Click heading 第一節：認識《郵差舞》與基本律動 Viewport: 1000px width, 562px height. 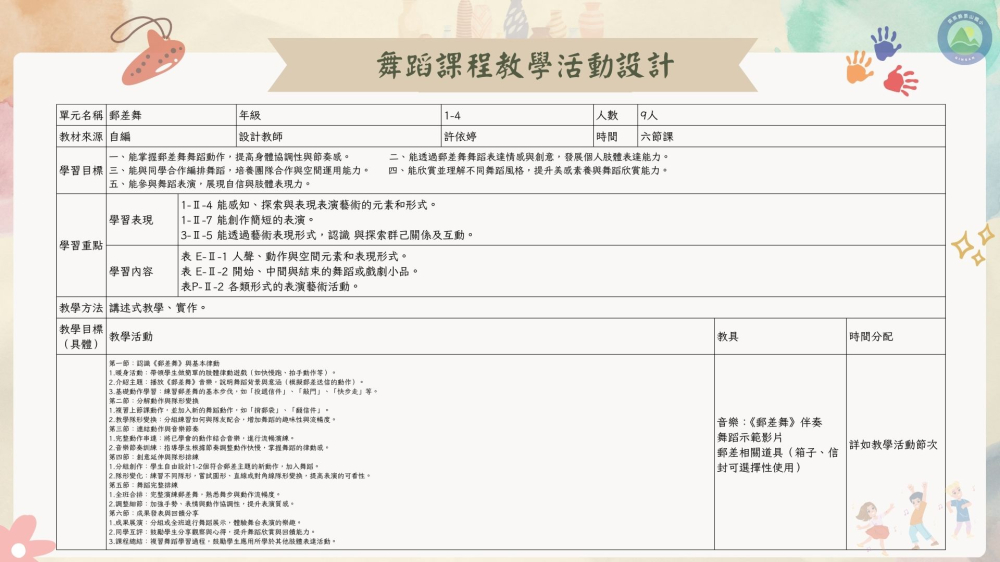pos(165,363)
